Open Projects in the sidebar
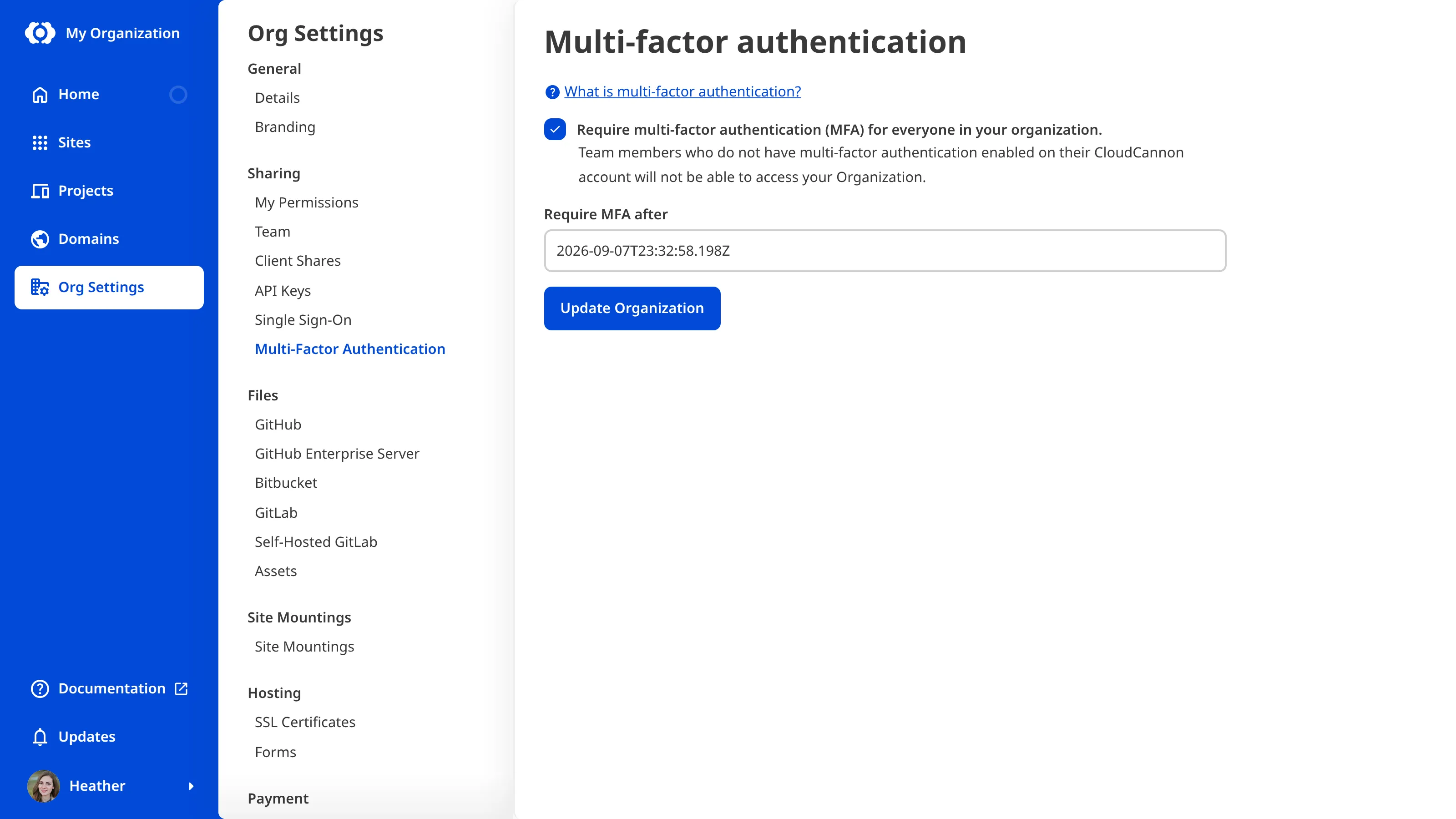 (109, 191)
